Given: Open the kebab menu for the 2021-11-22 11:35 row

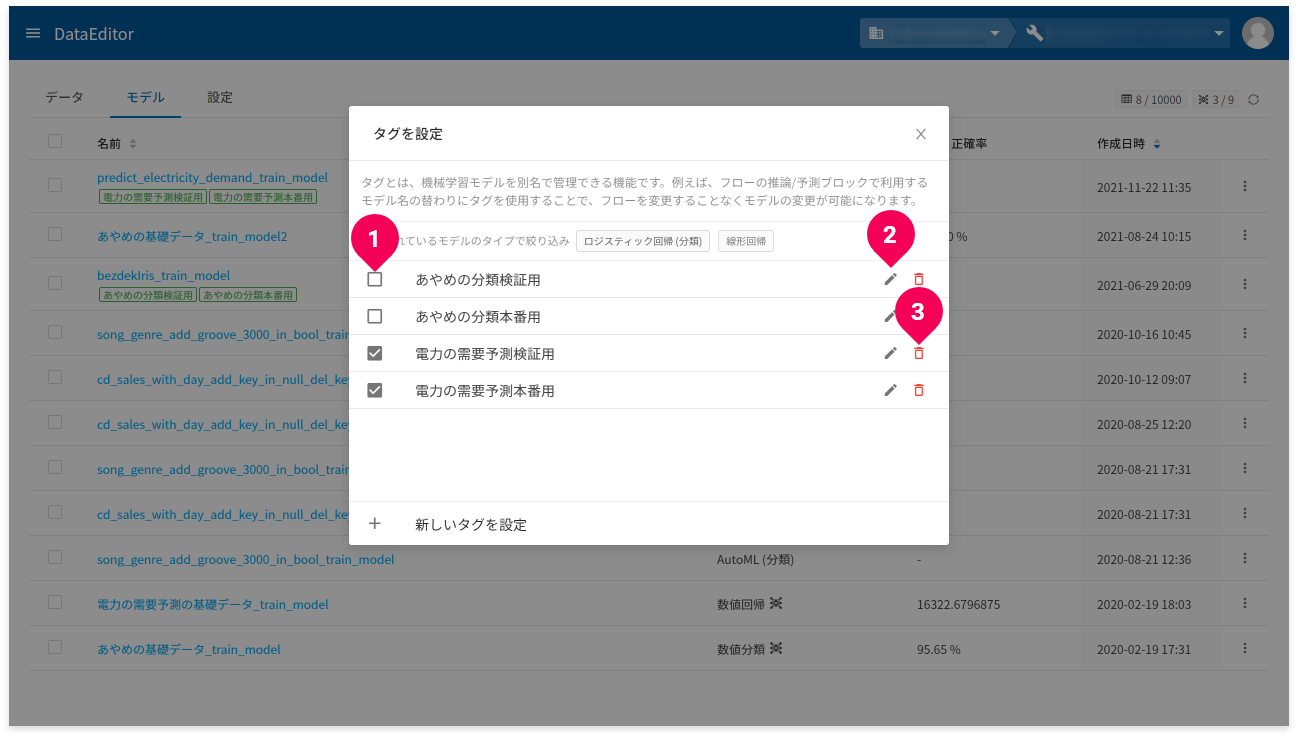Looking at the screenshot, I should pos(1245,186).
